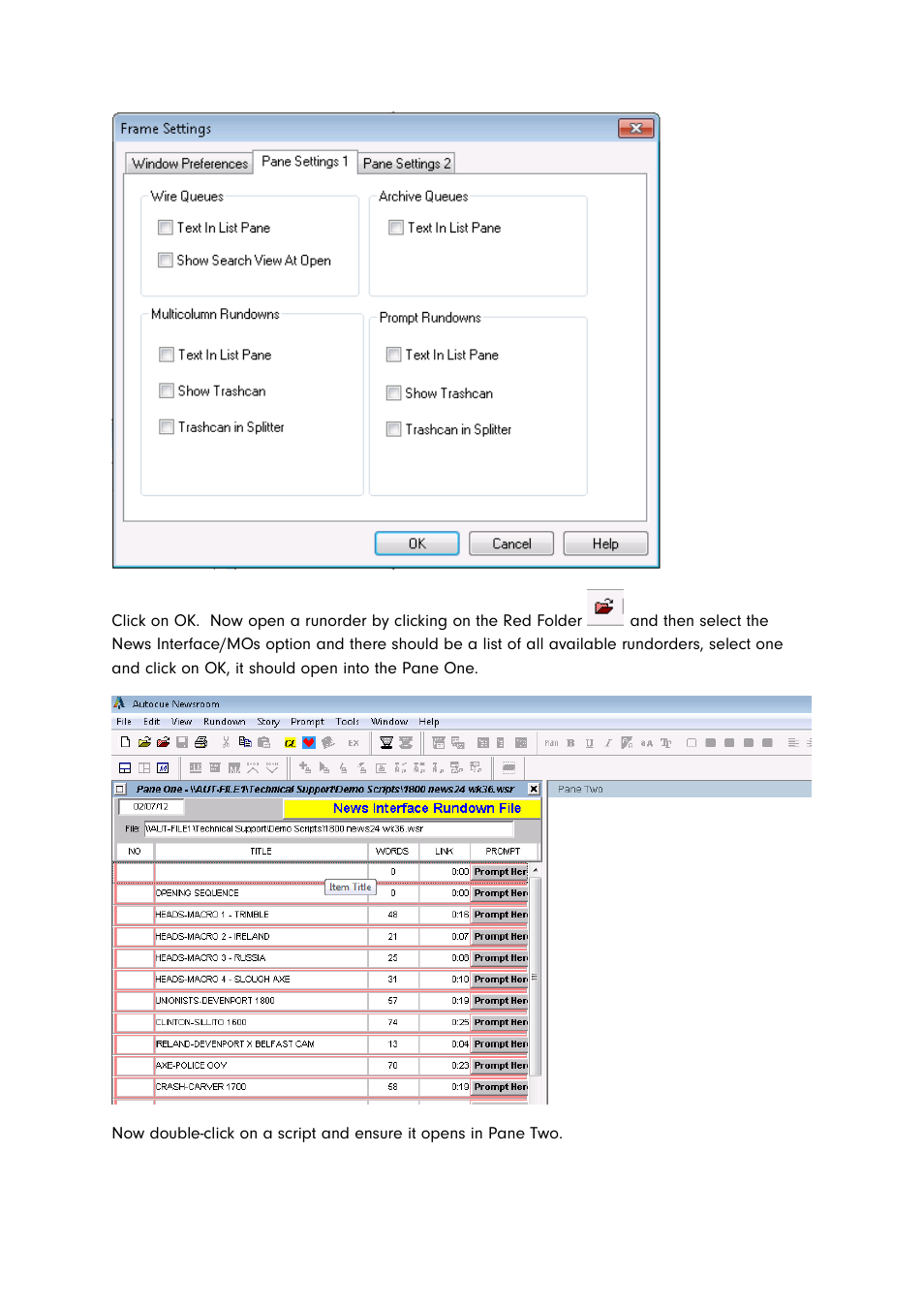Click Cancel in Frame Settings
The image size is (924, 1308).
pos(511,544)
